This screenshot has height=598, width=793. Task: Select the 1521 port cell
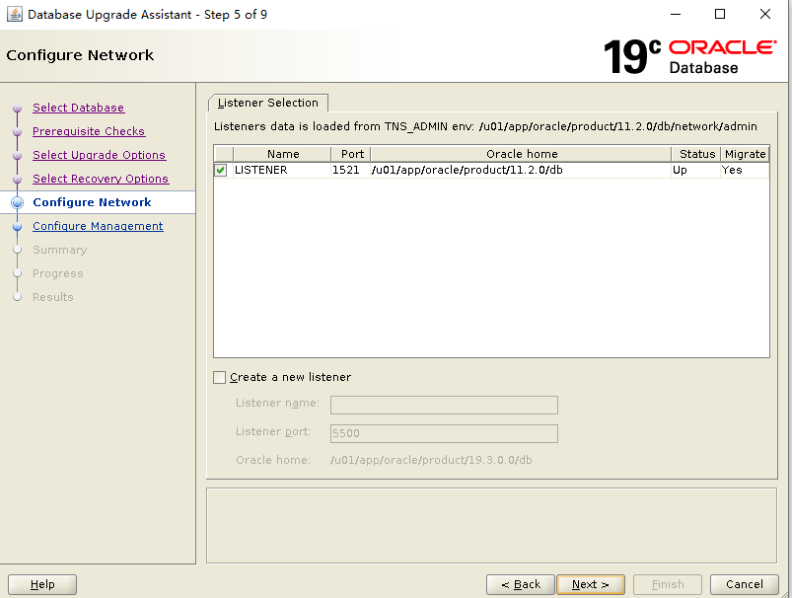(351, 170)
